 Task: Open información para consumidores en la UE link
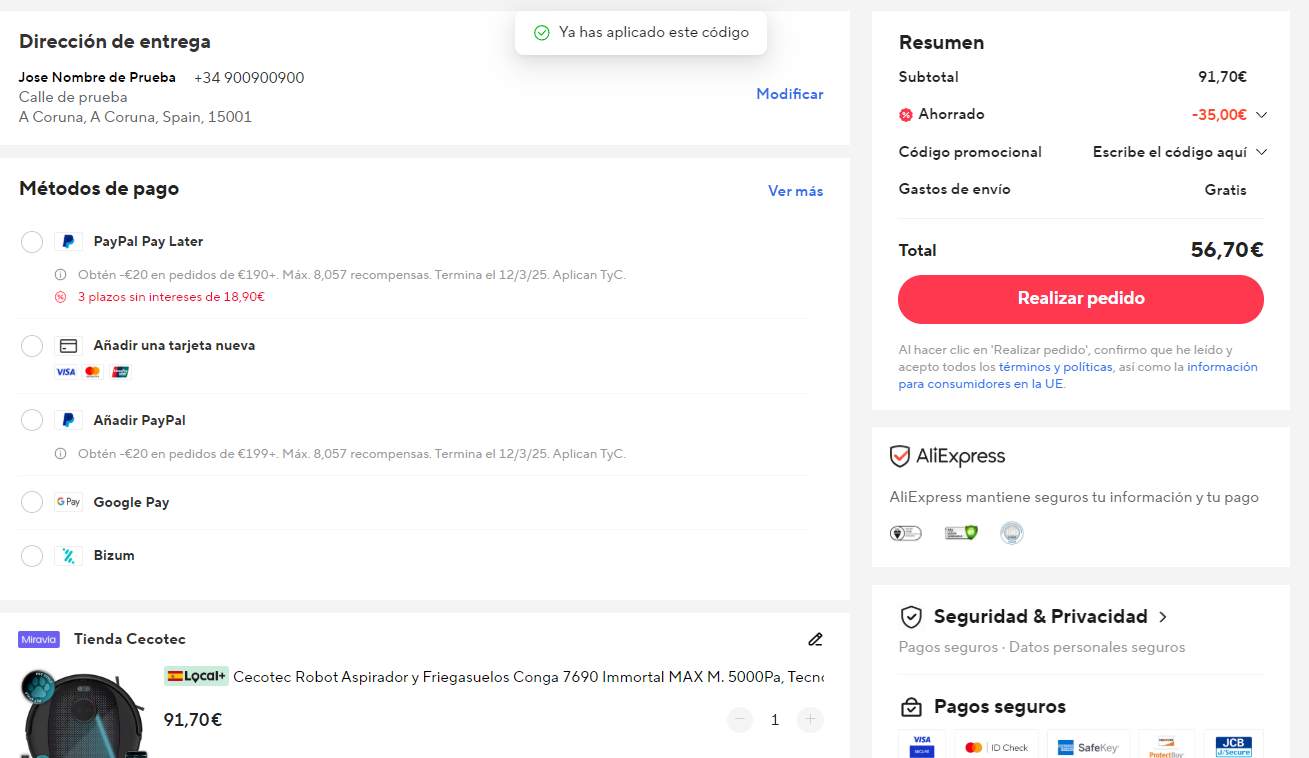point(1079,375)
